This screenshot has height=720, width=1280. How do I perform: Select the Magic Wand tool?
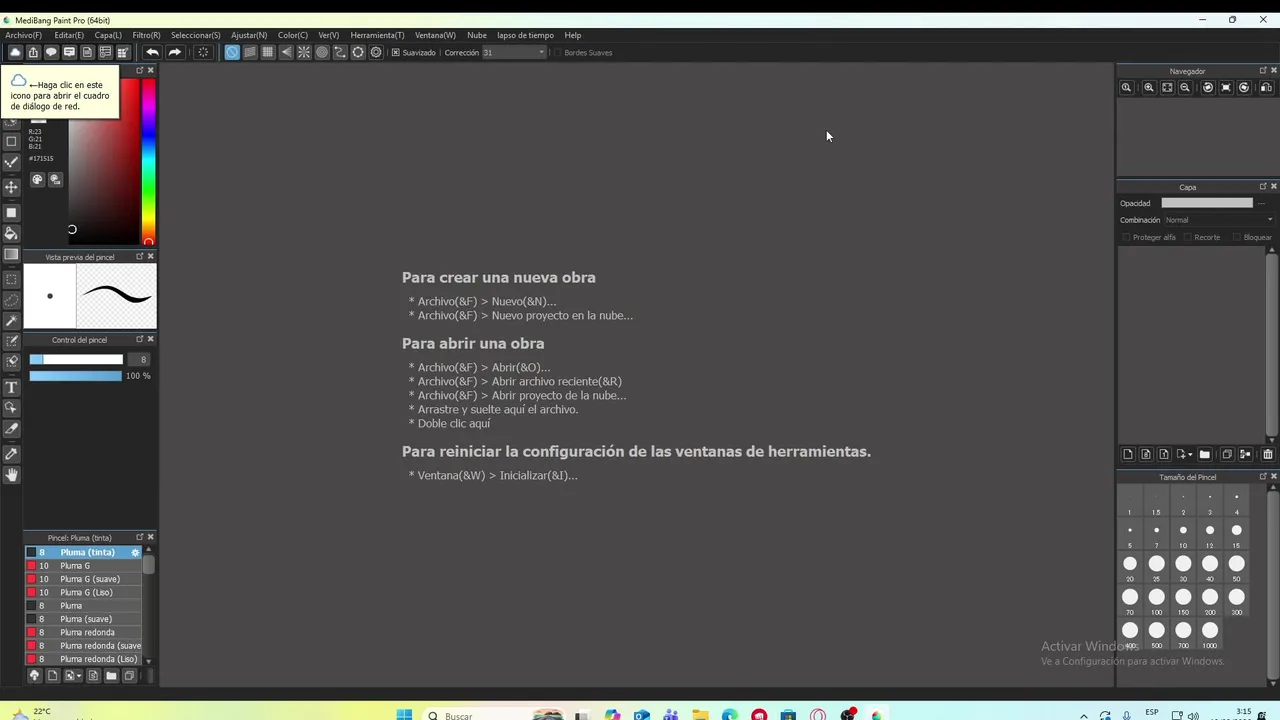pos(12,321)
